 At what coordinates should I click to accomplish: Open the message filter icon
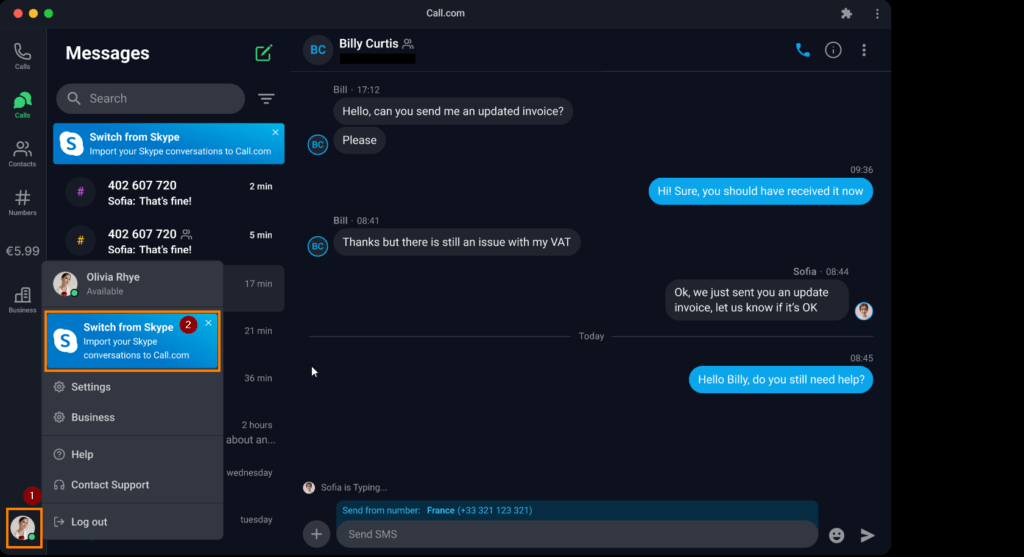click(266, 98)
